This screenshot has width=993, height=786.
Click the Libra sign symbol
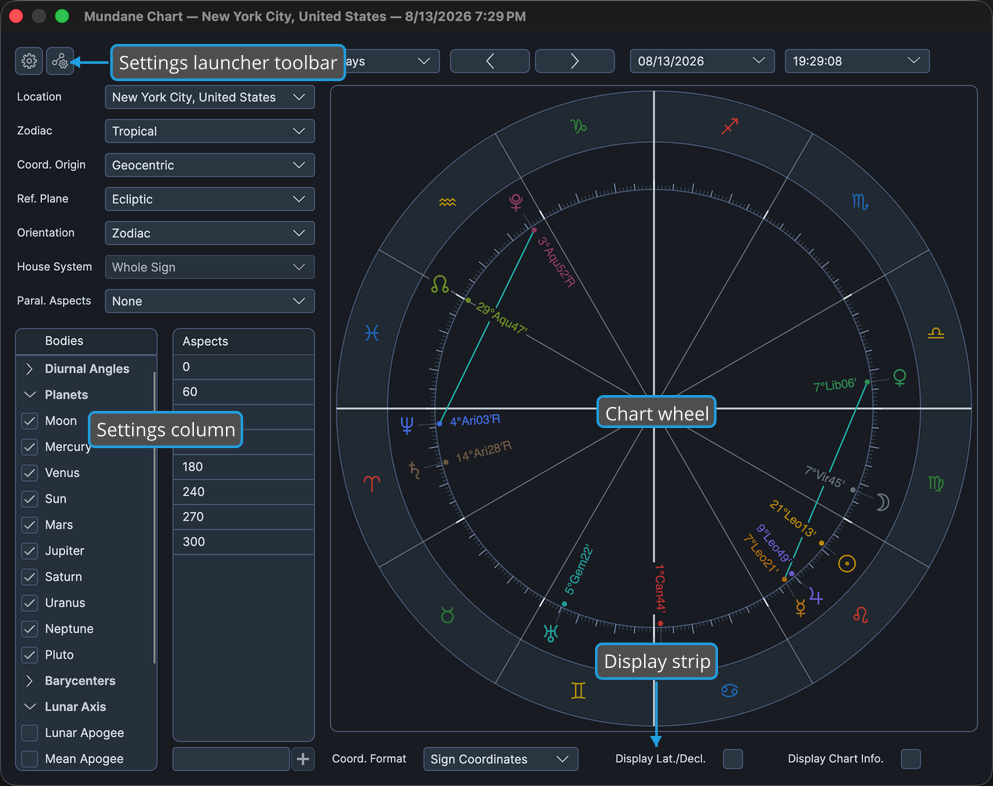[936, 333]
